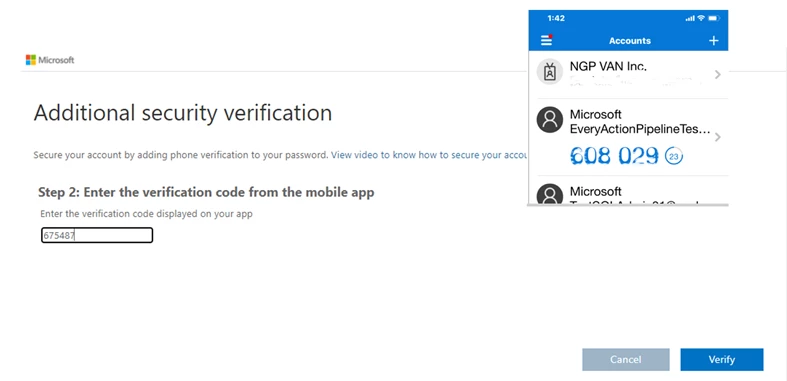Open NGP VAN Inc. account chevron

[717, 75]
